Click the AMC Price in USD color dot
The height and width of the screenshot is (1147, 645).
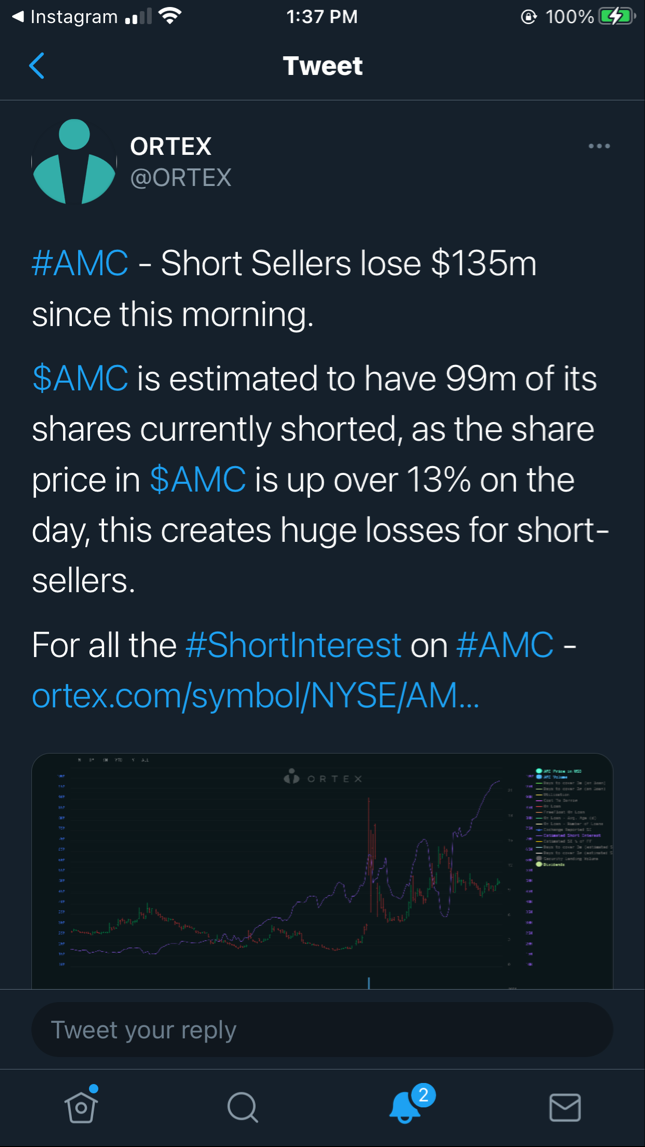539,772
